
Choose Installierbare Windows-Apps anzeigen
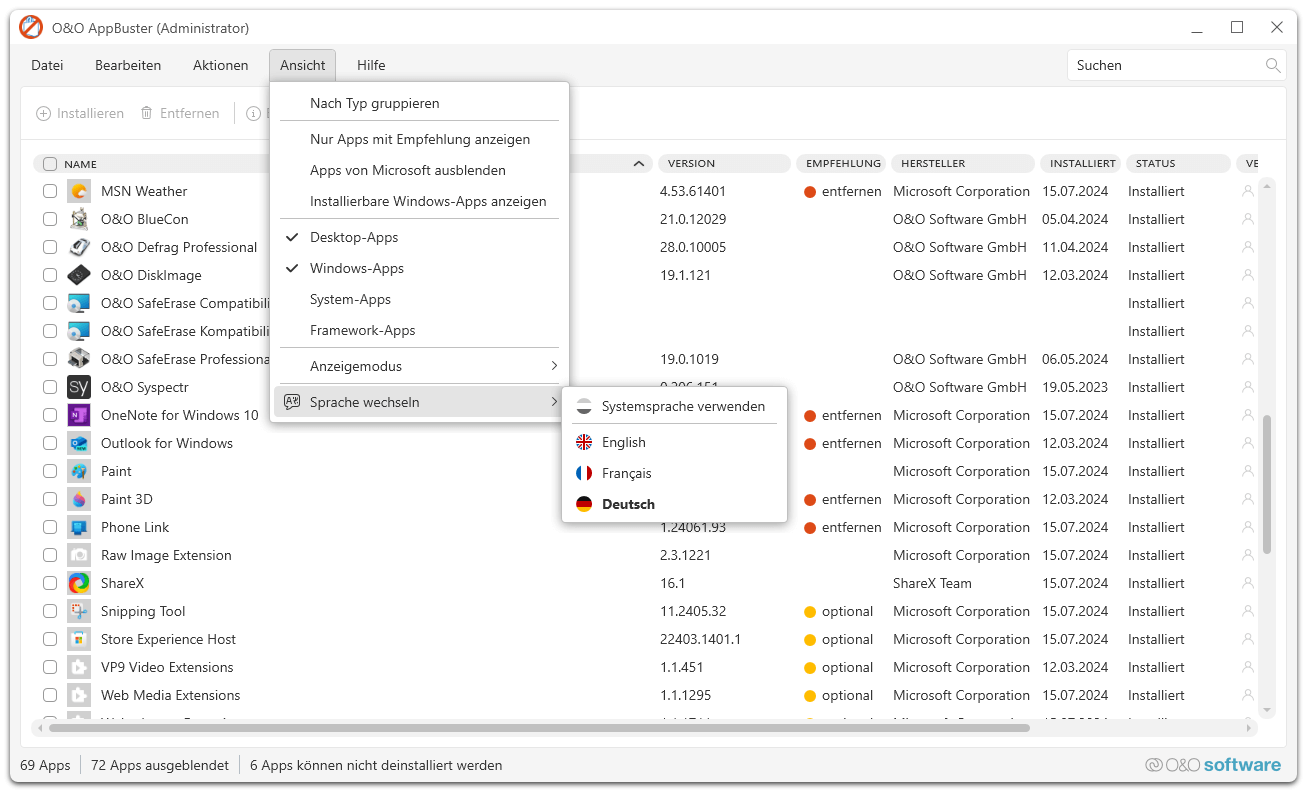[418, 201]
